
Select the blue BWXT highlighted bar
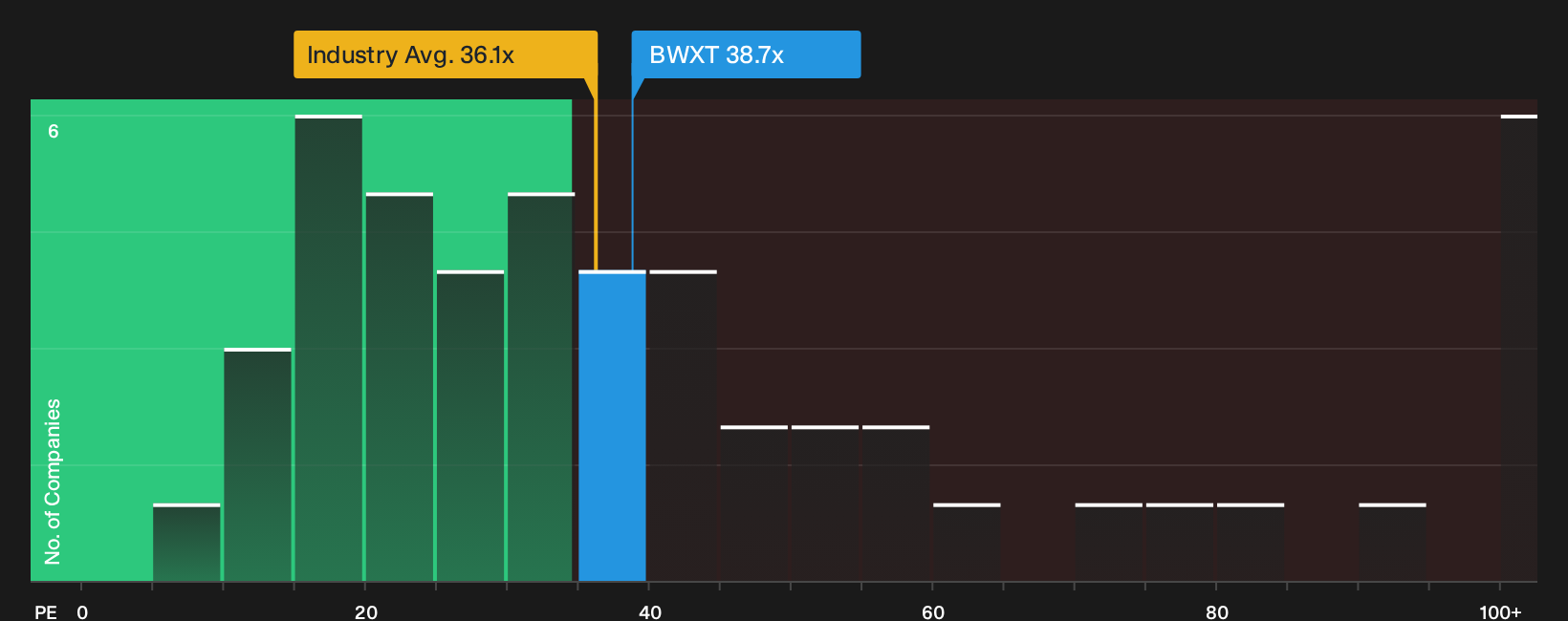tap(612, 426)
